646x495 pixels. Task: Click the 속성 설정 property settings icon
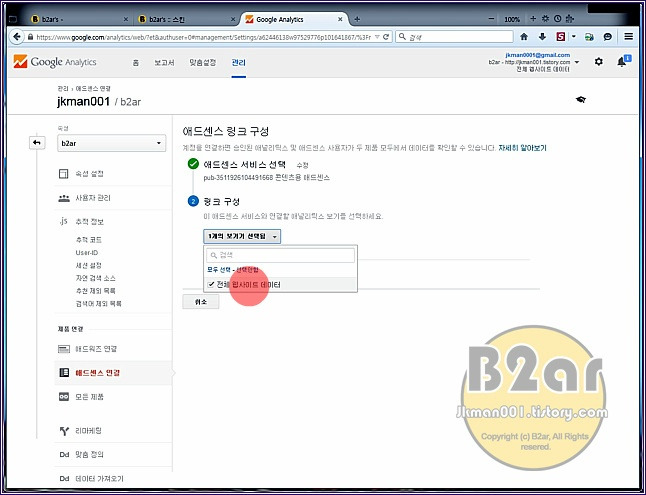pos(63,174)
